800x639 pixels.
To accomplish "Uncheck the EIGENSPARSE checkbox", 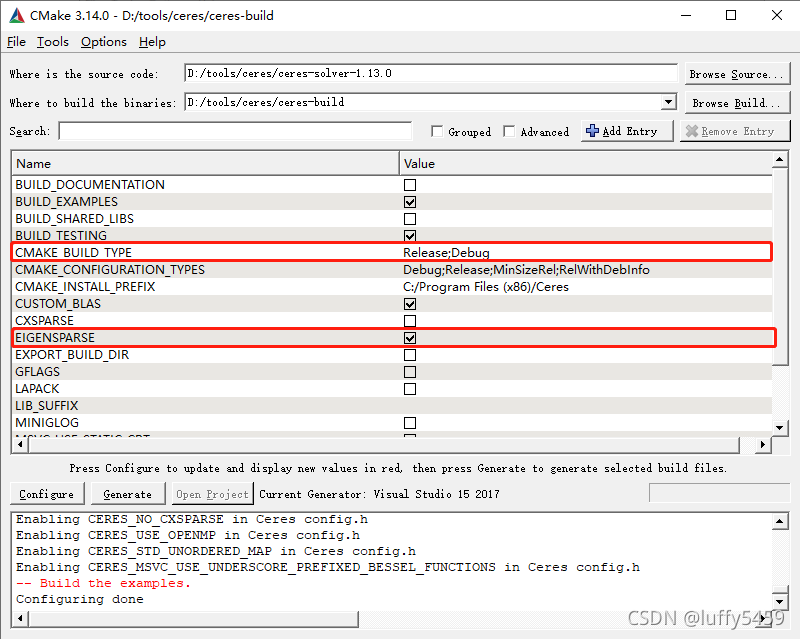I will click(410, 338).
